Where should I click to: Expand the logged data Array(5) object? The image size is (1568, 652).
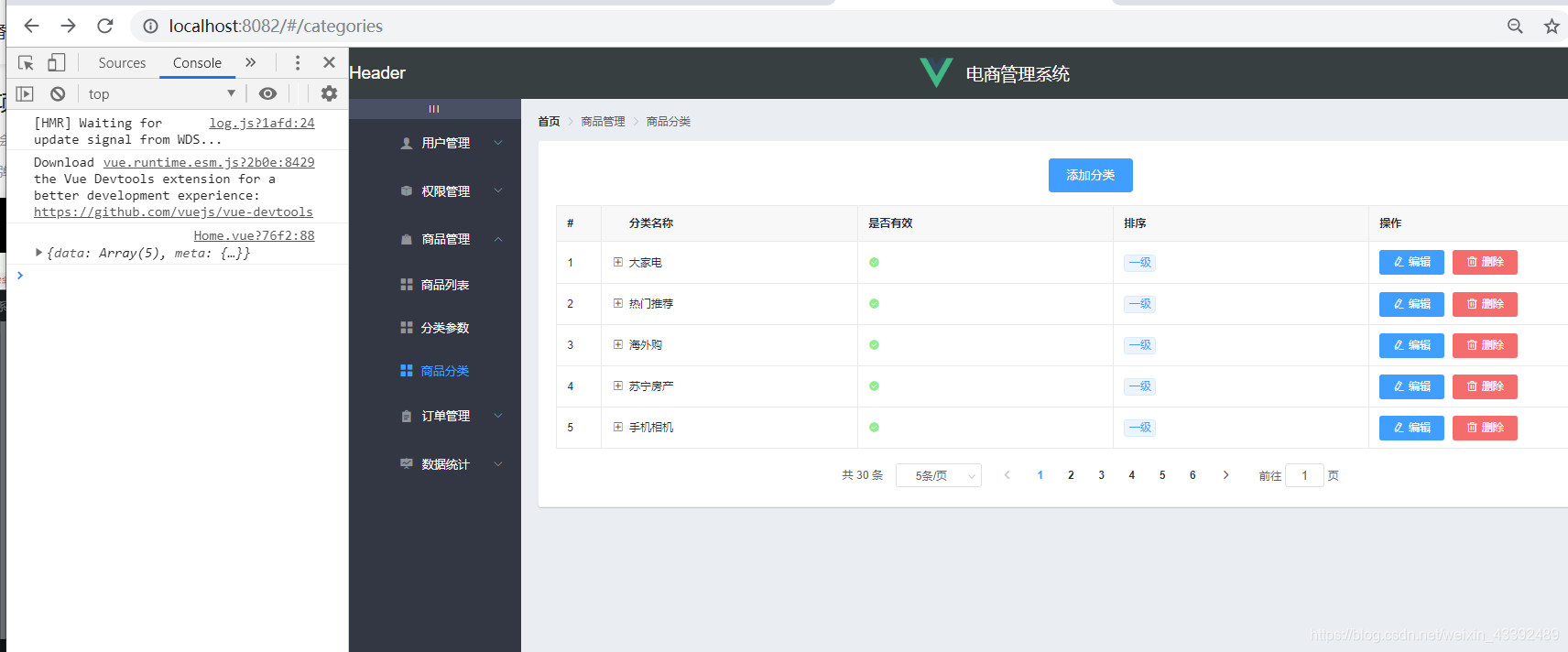38,252
